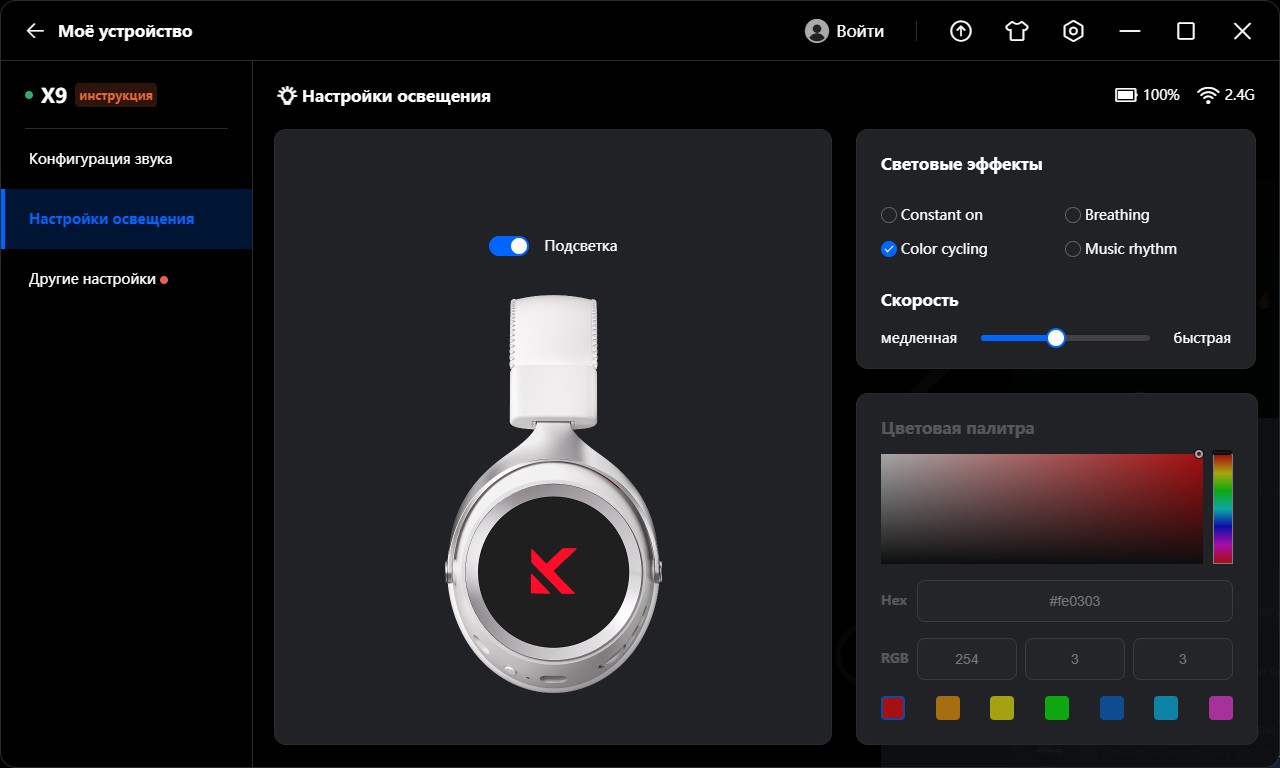
Task: Maximize the application window
Action: tap(1186, 31)
